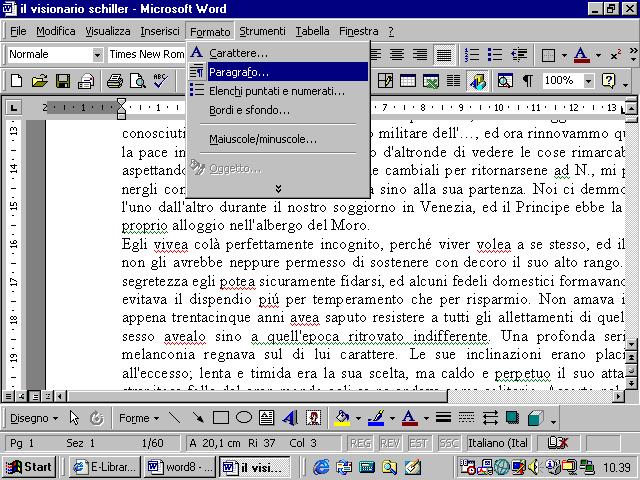The width and height of the screenshot is (640, 480).
Task: Choose Elenchi puntati e numerati option
Action: [x=276, y=91]
